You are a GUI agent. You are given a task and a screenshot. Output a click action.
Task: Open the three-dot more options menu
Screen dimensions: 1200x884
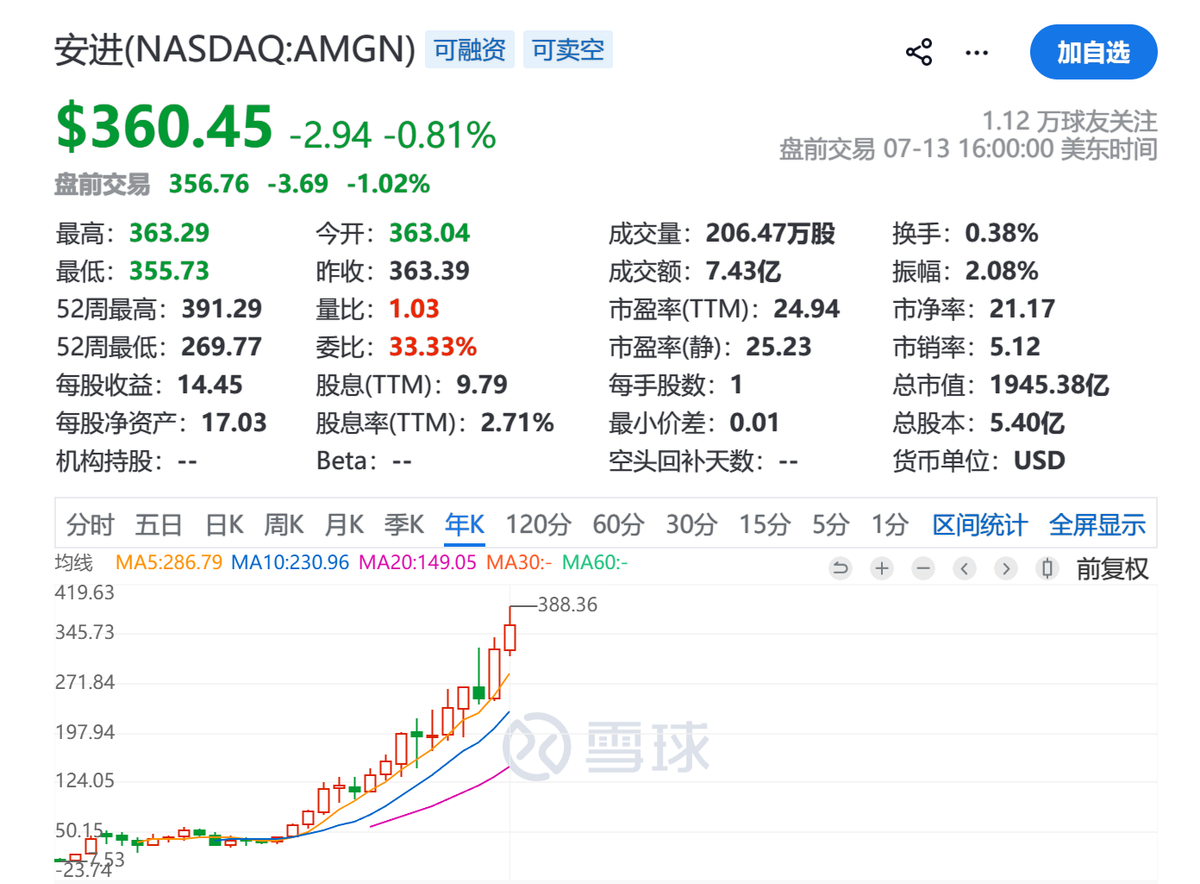click(x=976, y=52)
